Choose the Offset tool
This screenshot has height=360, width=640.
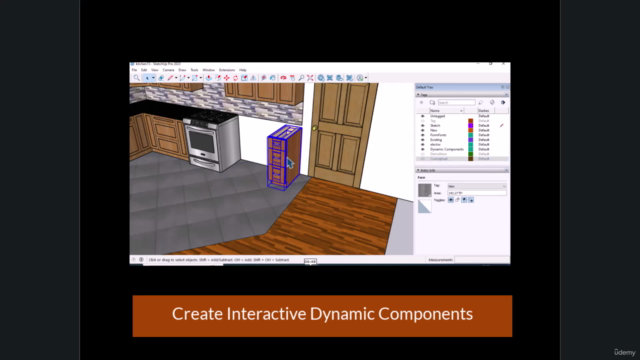[x=218, y=78]
